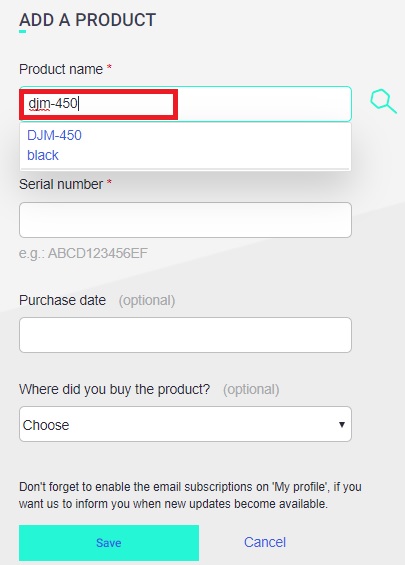This screenshot has width=405, height=565.
Task: Click the Product name label
Action: pos(61,69)
